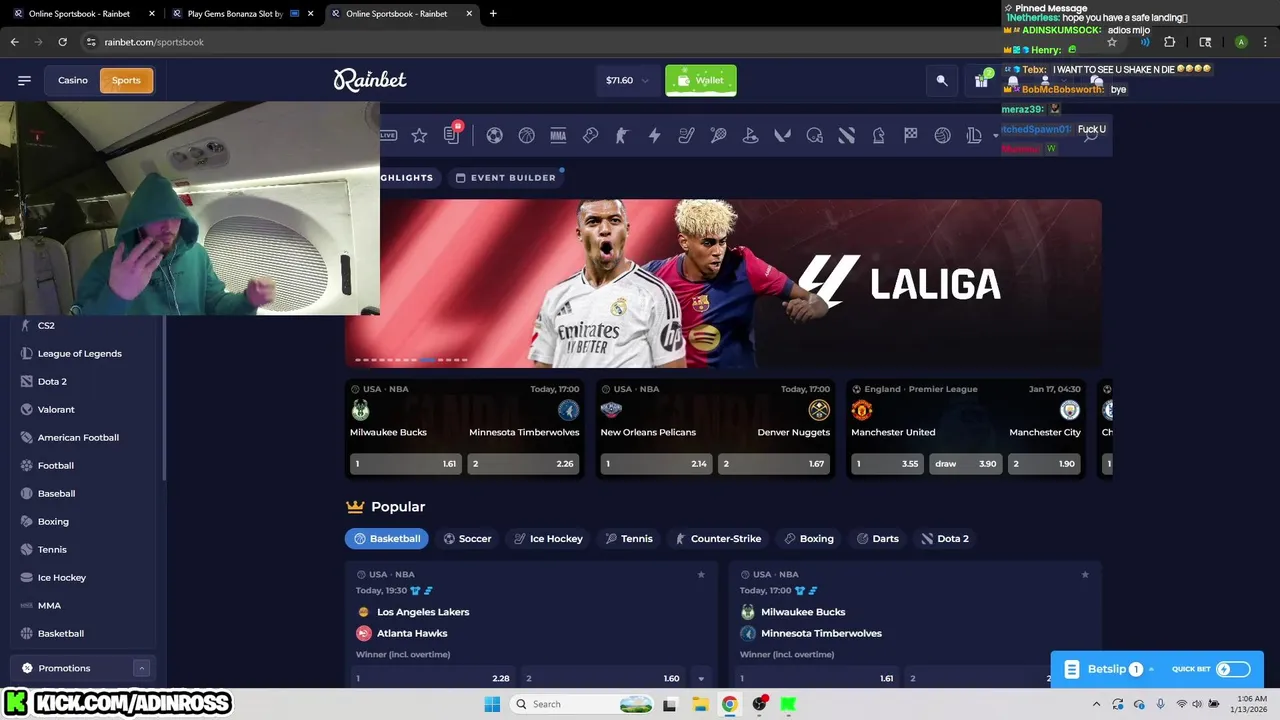1280x720 pixels.
Task: Select the chess knight sport icon
Action: coord(878,135)
